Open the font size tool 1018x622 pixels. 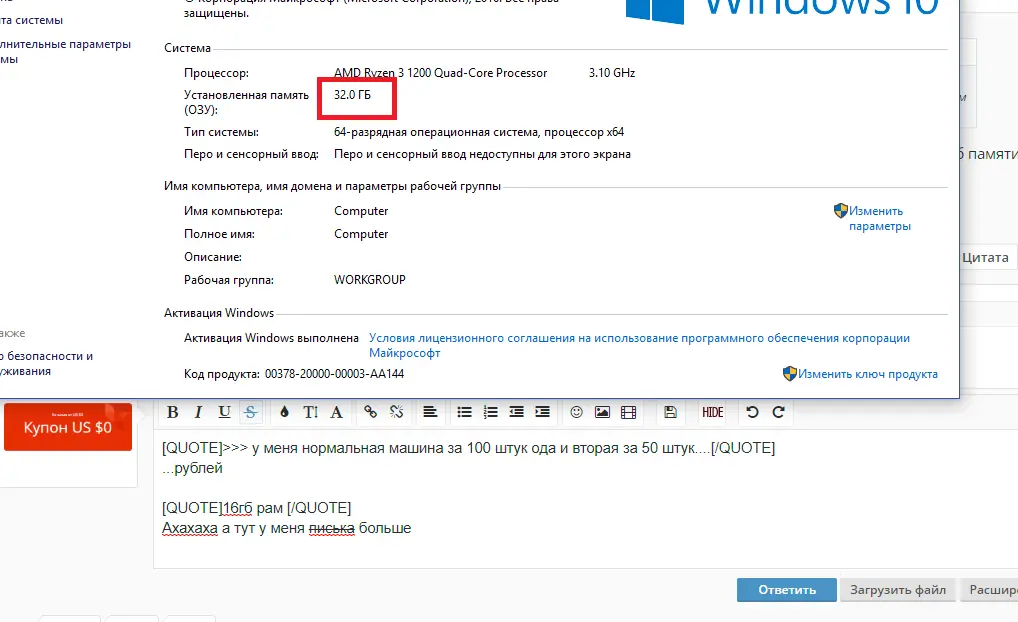(310, 412)
